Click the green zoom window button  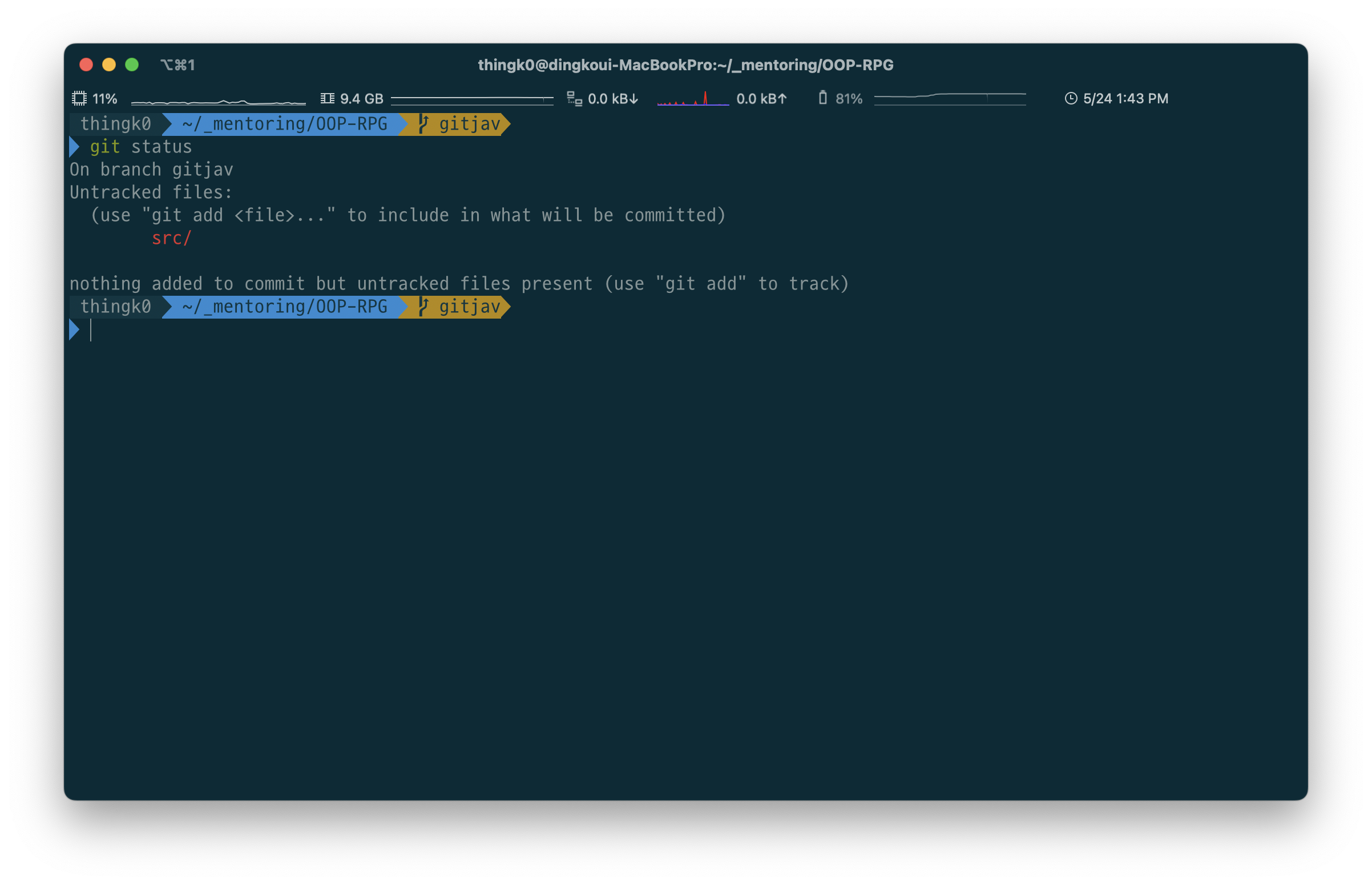(x=131, y=65)
